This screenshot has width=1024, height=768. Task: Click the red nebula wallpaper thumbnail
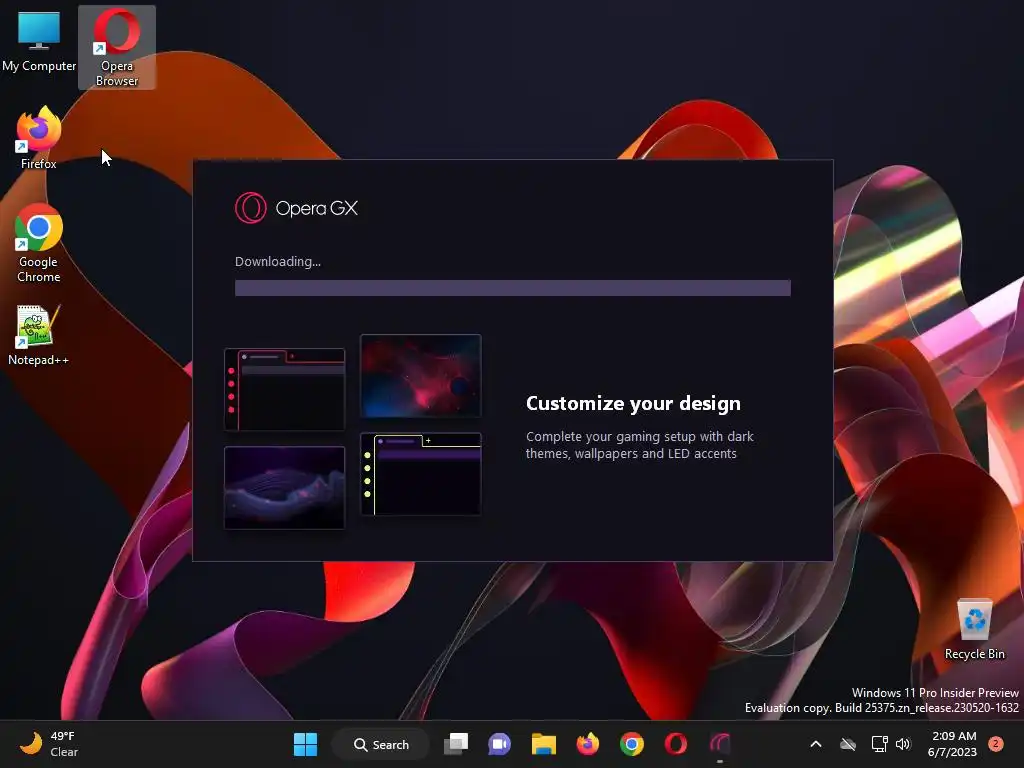pos(421,376)
